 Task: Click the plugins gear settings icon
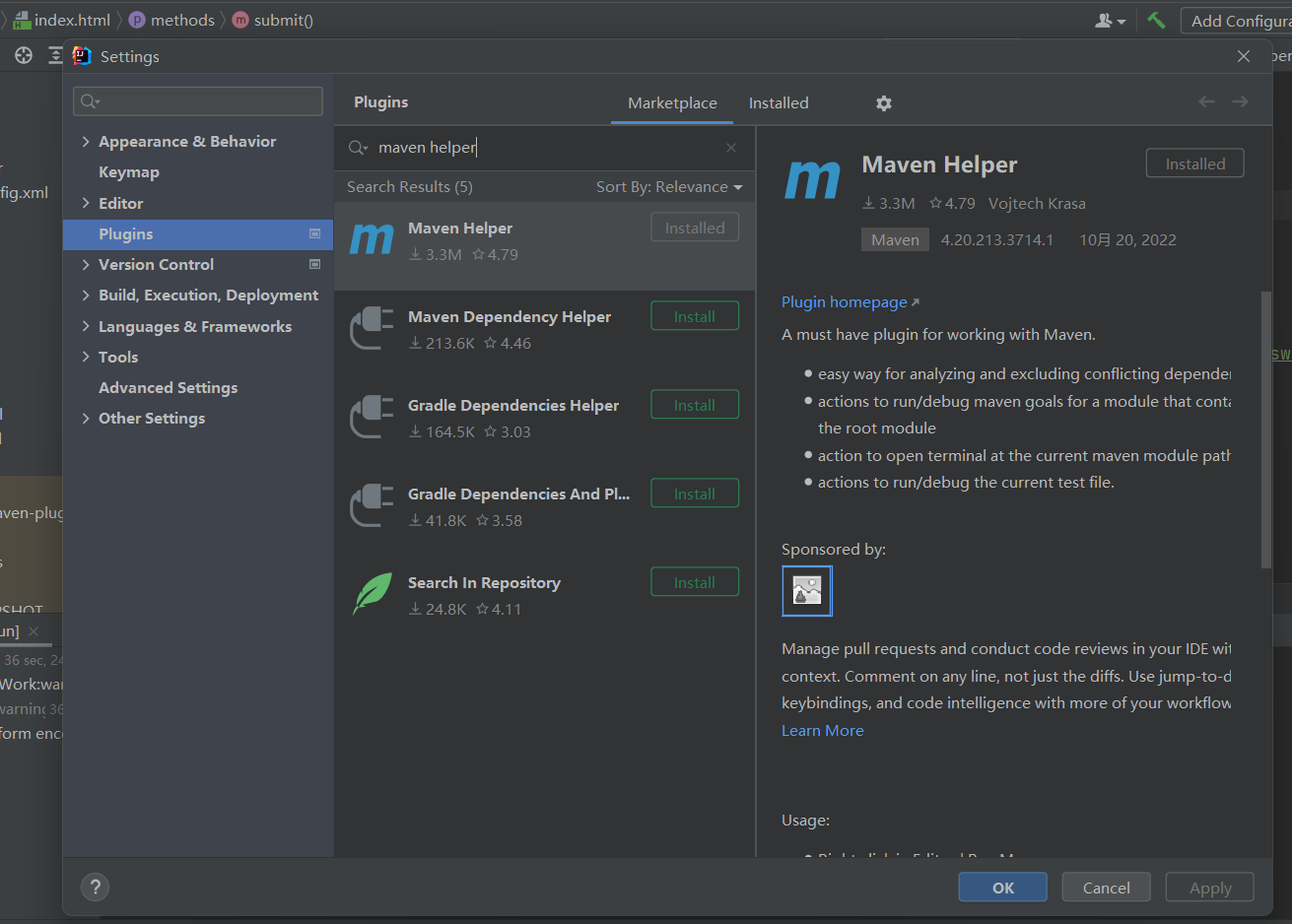(x=884, y=103)
